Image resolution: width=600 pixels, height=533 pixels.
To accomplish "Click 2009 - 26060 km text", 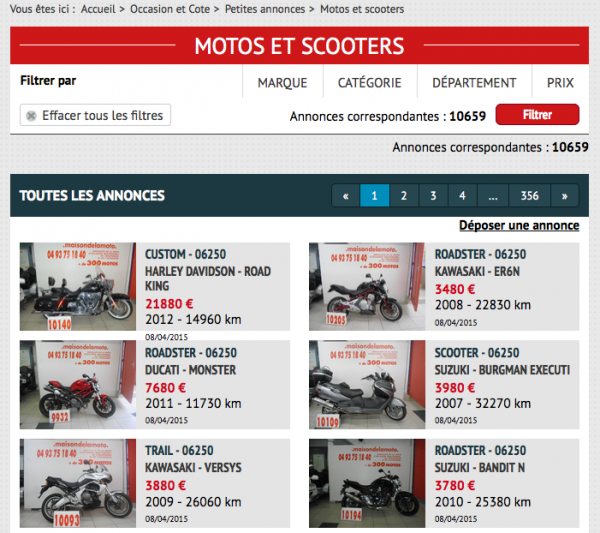I will coord(193,502).
